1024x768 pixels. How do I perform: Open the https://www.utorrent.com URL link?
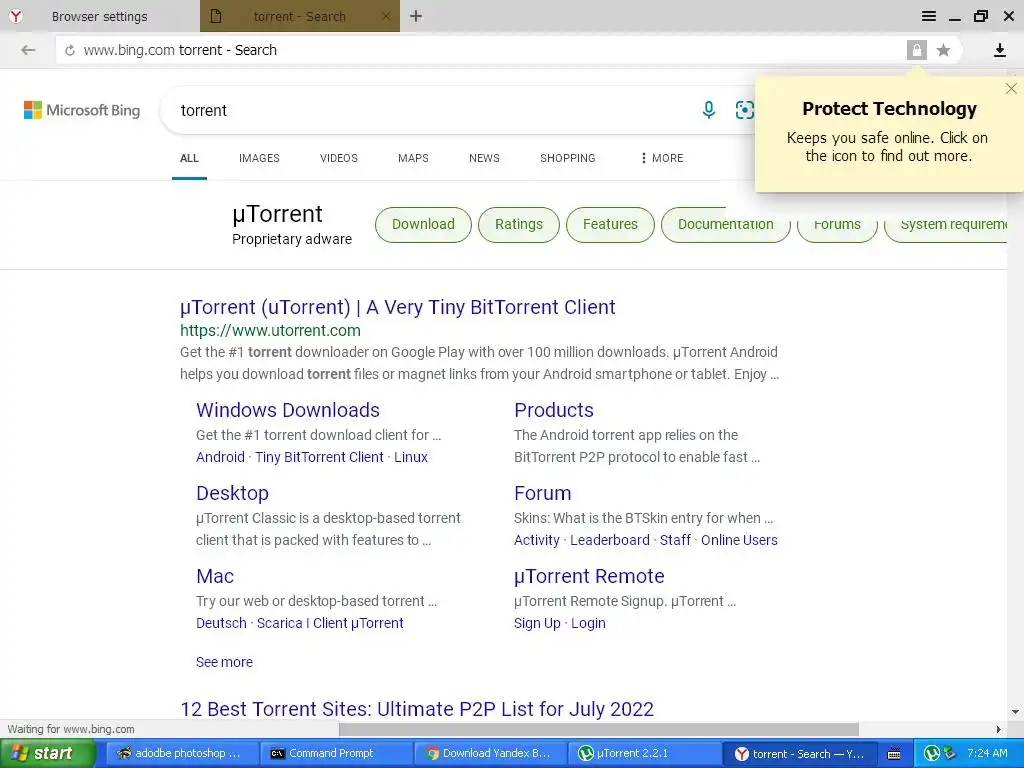pyautogui.click(x=270, y=330)
